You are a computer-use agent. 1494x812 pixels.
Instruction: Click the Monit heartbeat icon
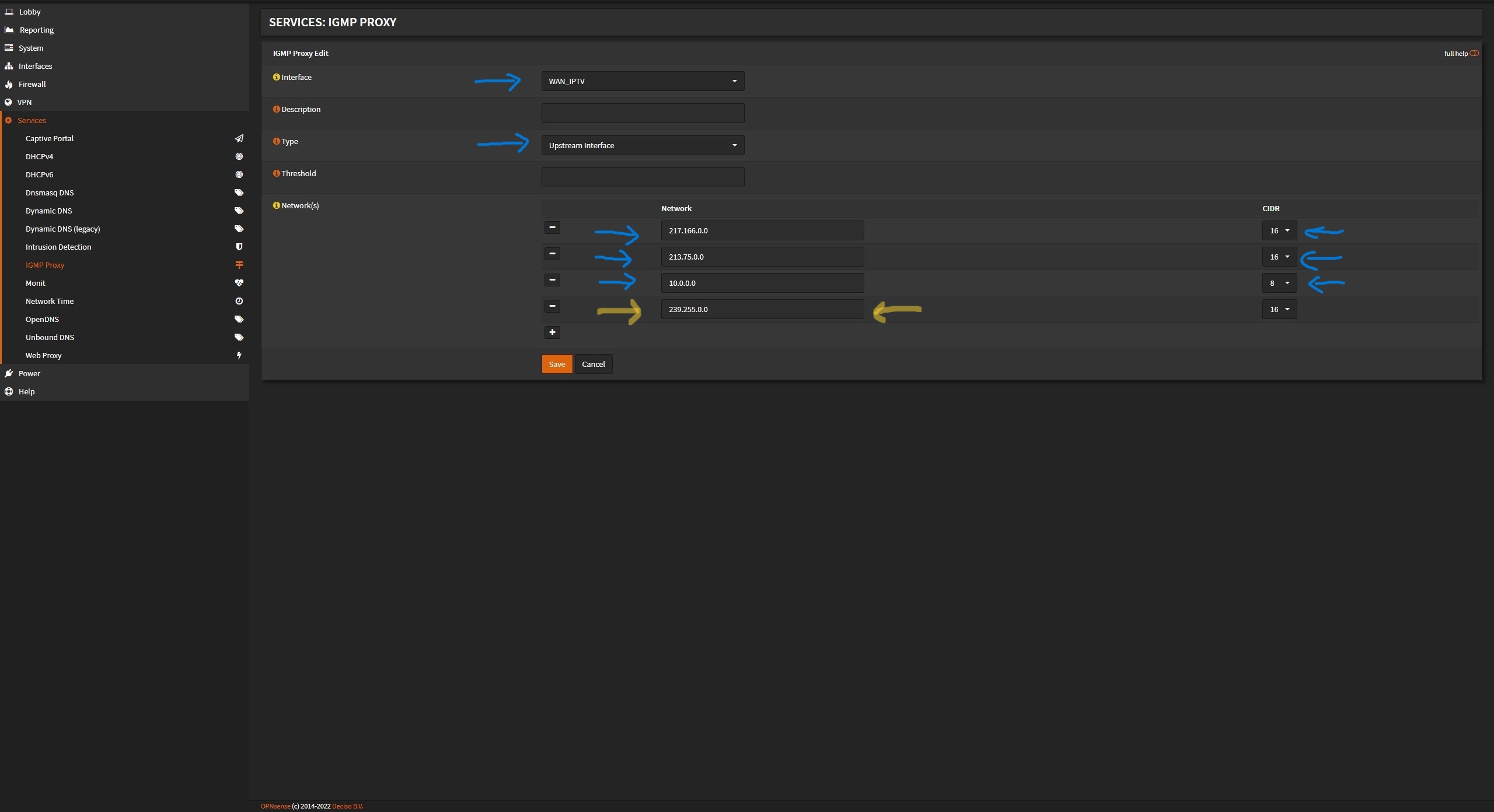(x=239, y=283)
